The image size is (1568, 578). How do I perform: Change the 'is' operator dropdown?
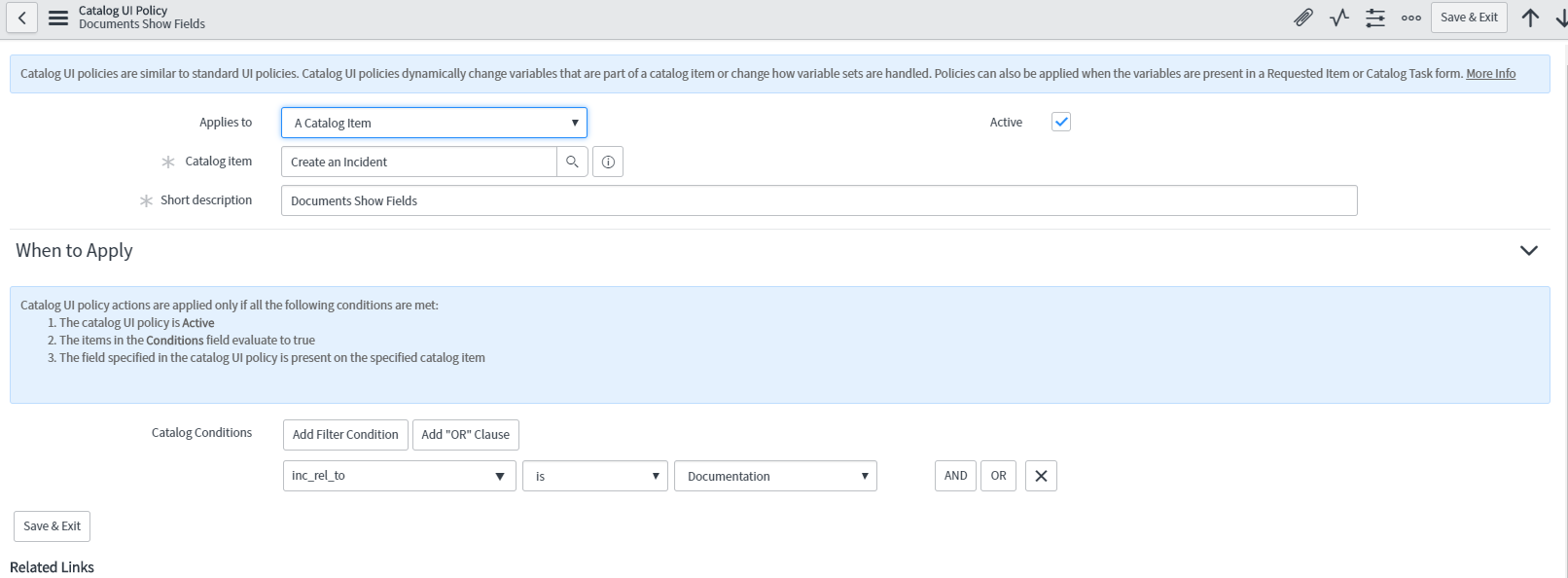(595, 476)
